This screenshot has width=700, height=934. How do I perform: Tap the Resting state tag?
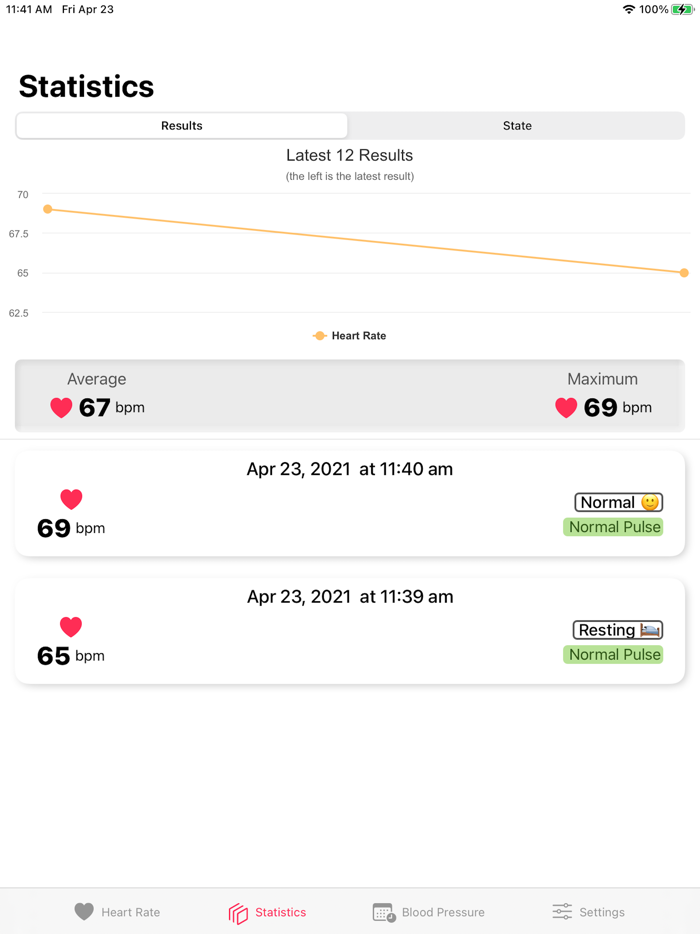point(617,630)
